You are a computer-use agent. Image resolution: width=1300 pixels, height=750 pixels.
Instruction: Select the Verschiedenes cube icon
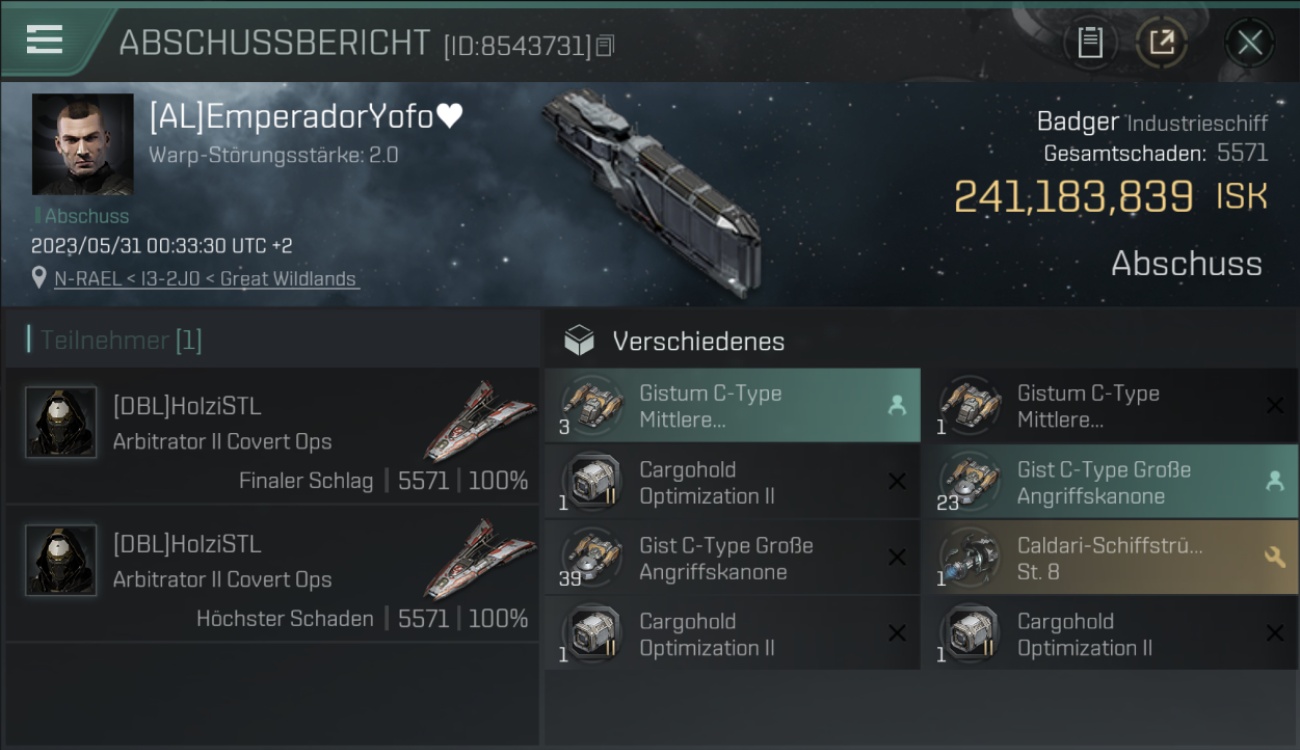[579, 341]
